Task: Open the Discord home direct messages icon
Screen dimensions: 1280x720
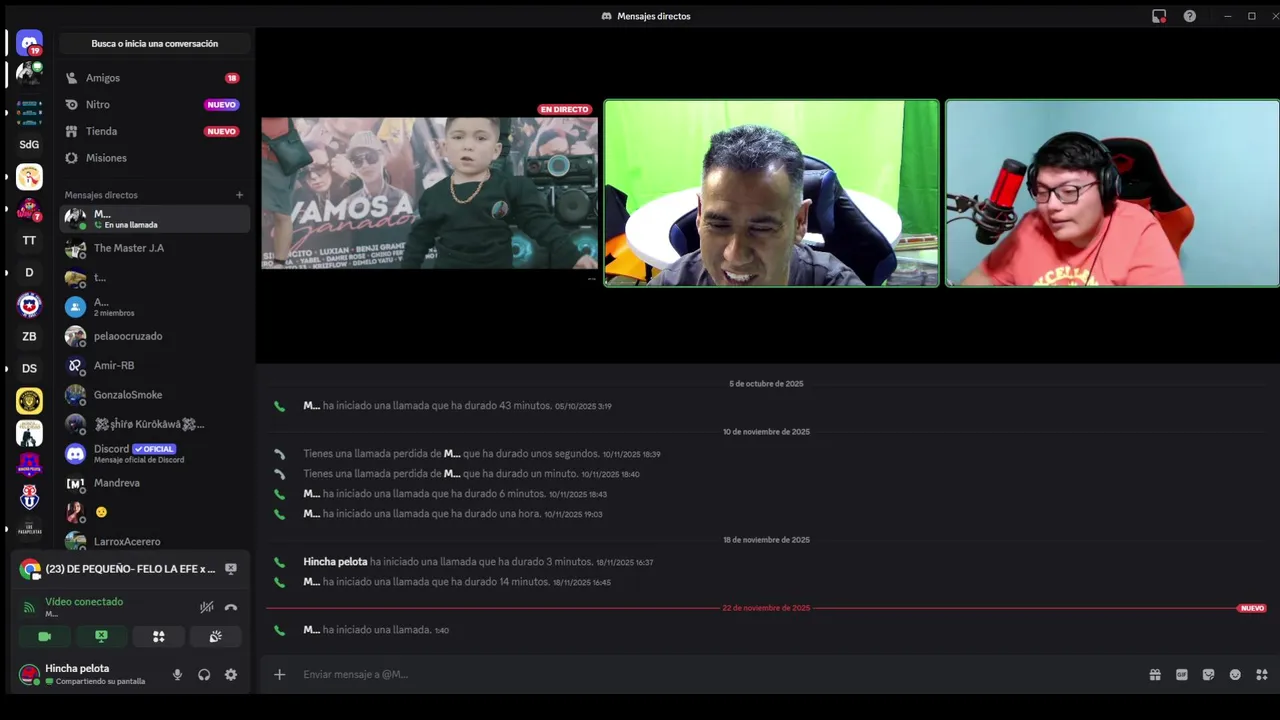Action: point(29,43)
